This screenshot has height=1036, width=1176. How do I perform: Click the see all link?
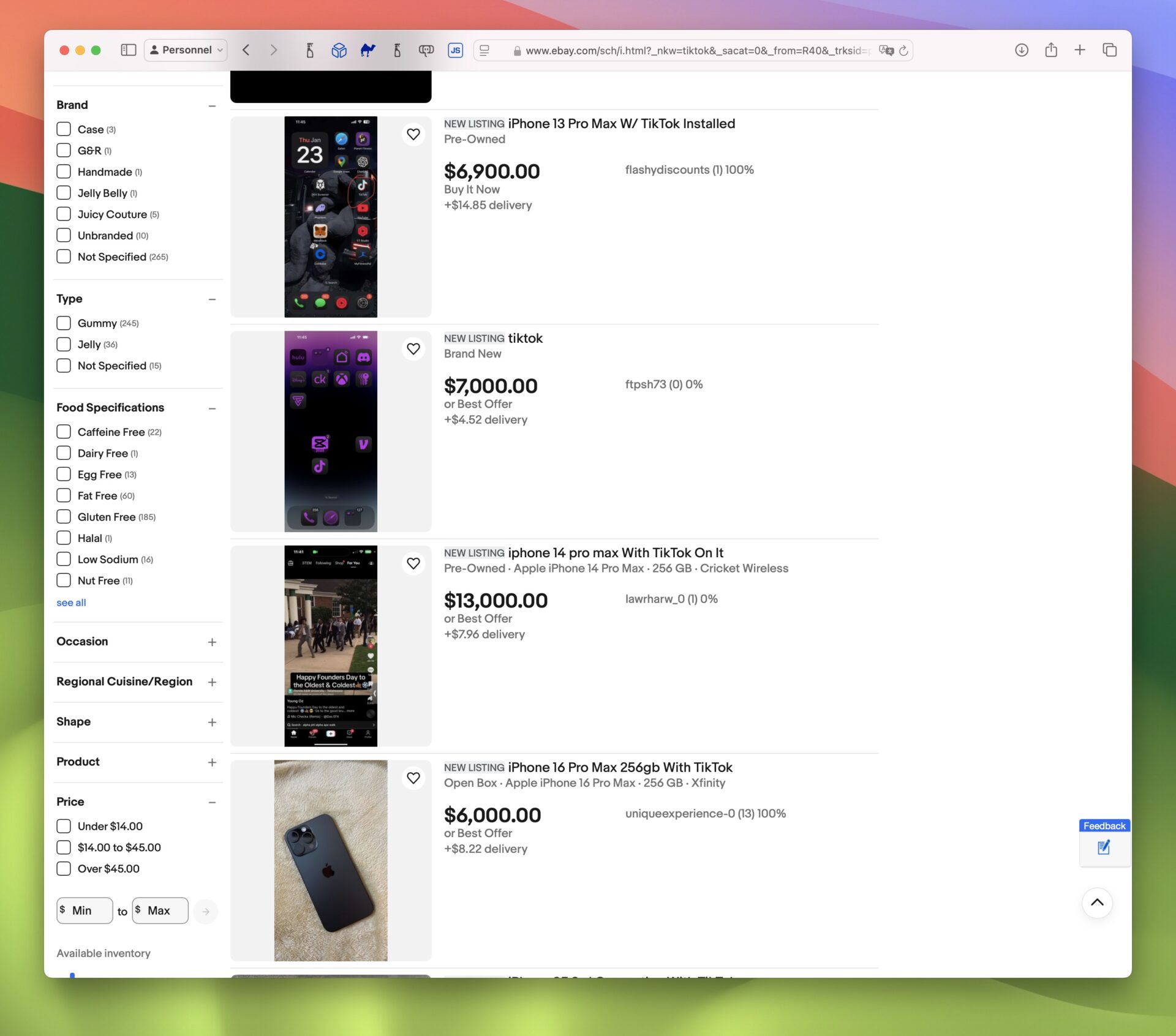click(x=71, y=602)
